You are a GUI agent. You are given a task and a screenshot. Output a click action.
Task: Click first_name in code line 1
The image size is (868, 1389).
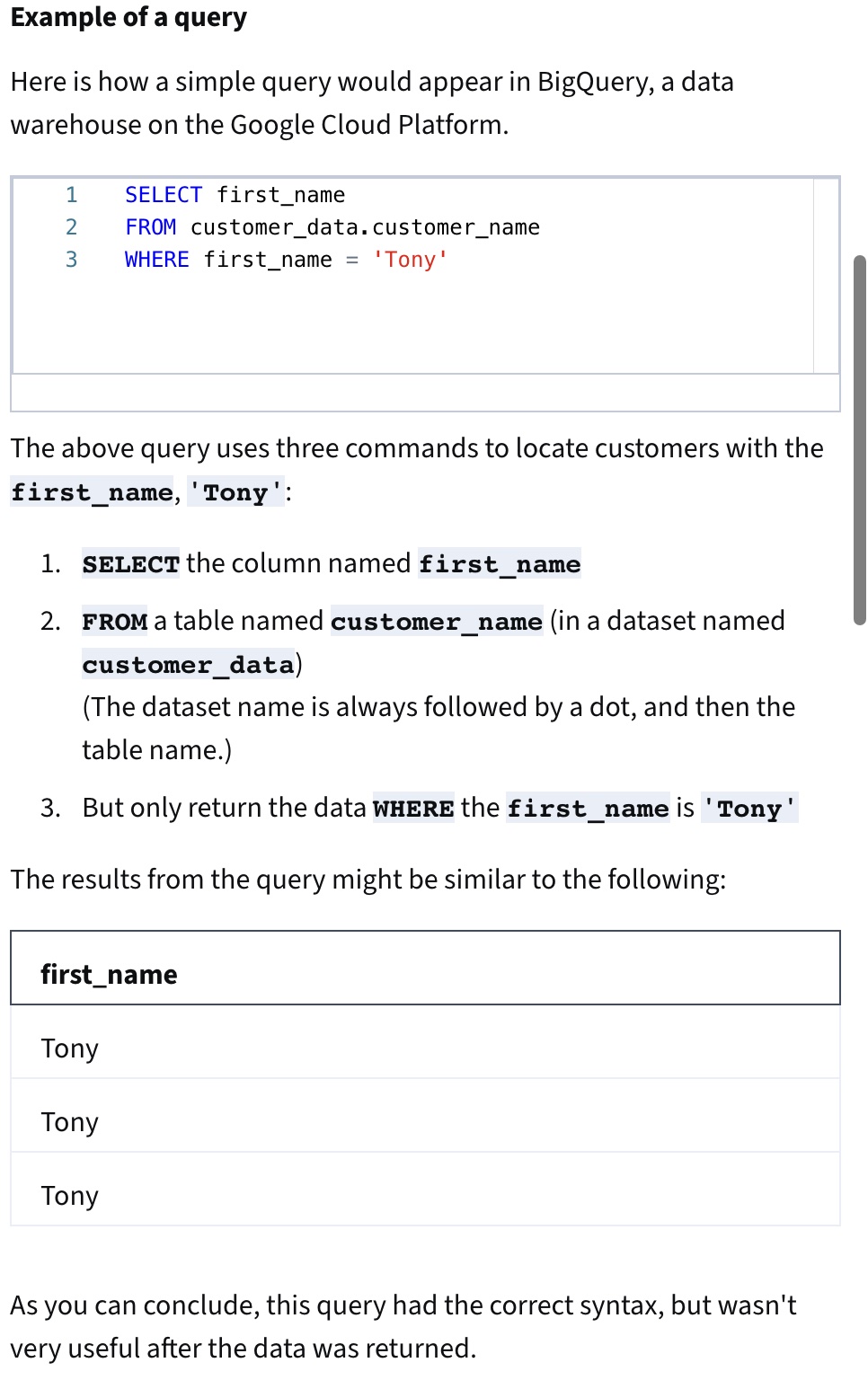280,195
